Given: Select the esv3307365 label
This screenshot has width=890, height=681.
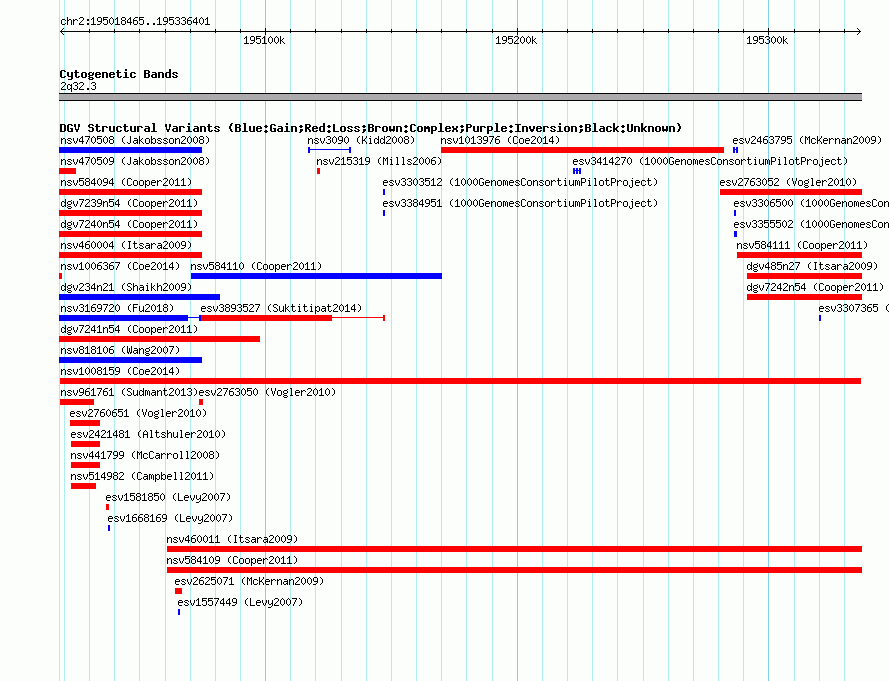Looking at the screenshot, I should tap(854, 308).
